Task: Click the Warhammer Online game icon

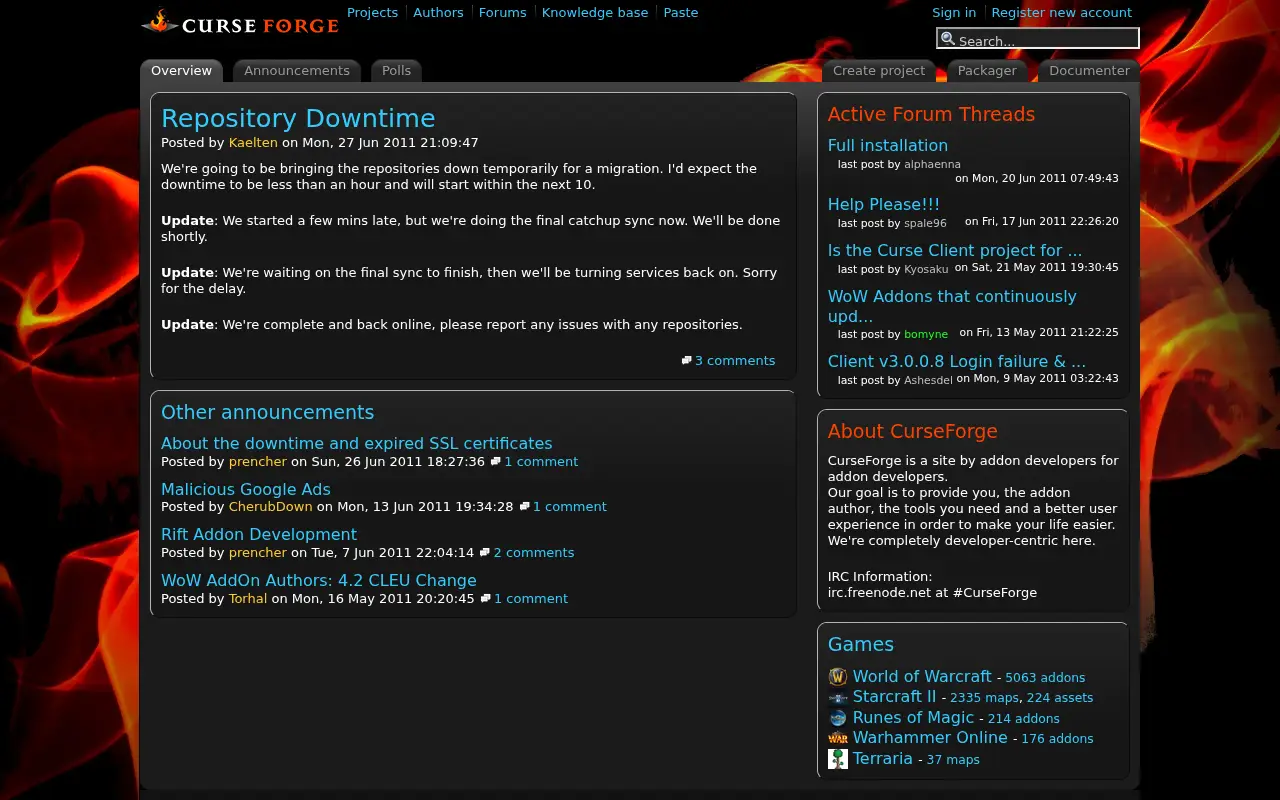Action: [838, 738]
